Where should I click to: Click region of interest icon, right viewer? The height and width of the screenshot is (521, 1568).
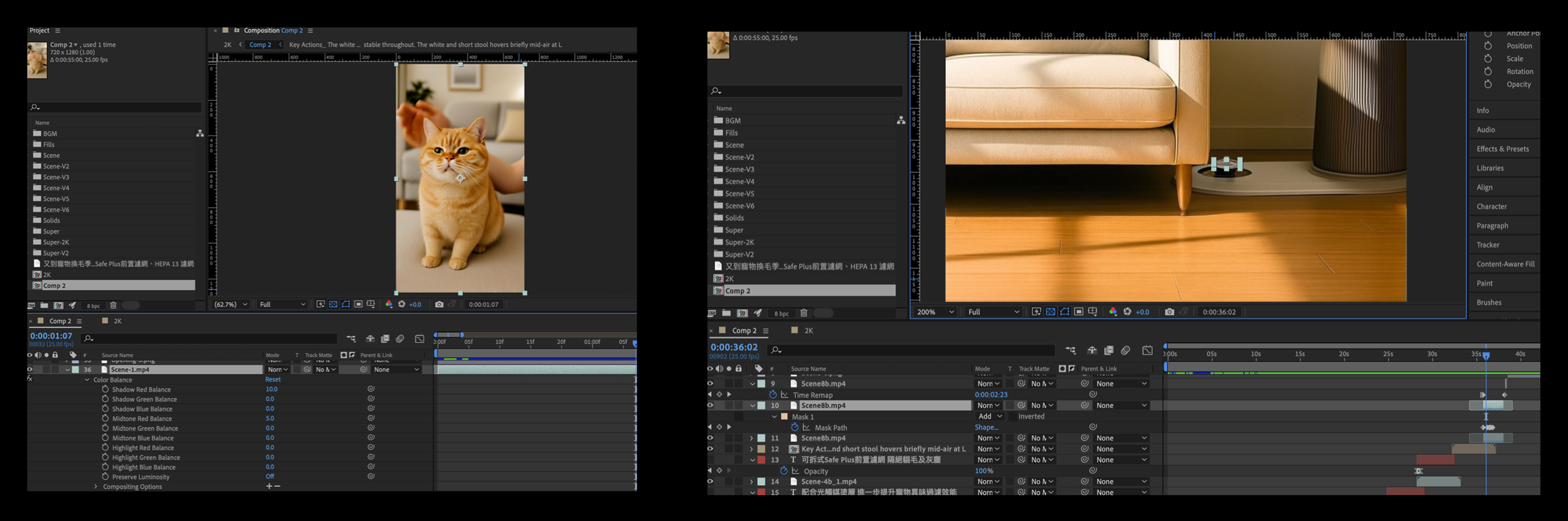[x=1079, y=312]
